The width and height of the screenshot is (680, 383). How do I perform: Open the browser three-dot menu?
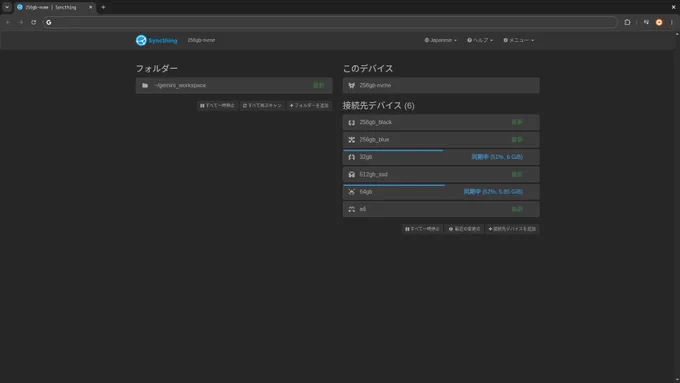pyautogui.click(x=672, y=22)
